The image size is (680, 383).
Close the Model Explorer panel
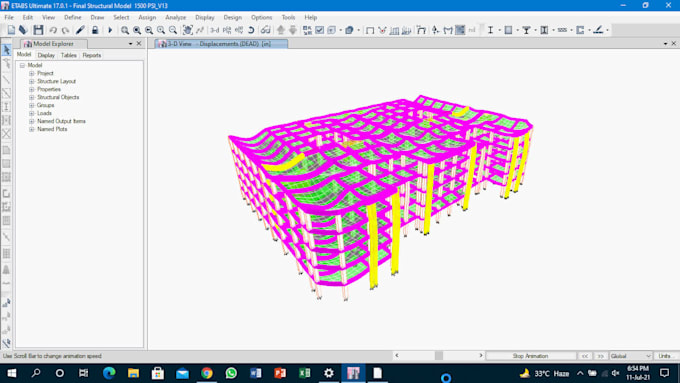click(139, 44)
